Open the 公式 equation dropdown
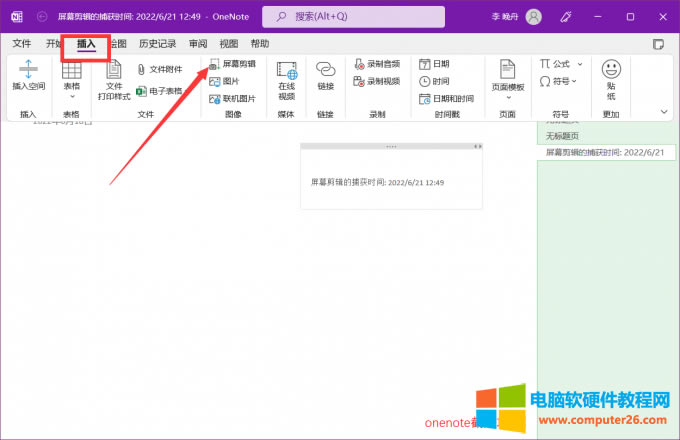 tap(561, 63)
